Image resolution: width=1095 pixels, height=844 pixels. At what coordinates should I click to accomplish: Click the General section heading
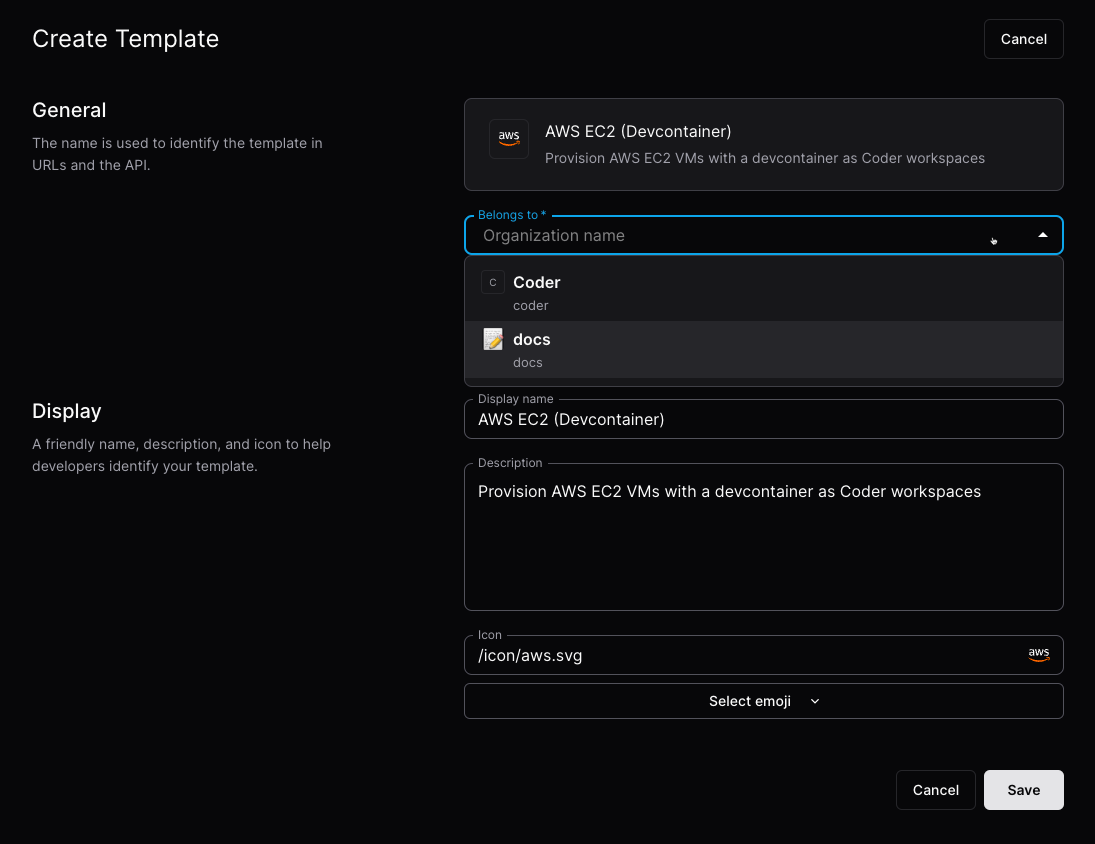pyautogui.click(x=69, y=110)
